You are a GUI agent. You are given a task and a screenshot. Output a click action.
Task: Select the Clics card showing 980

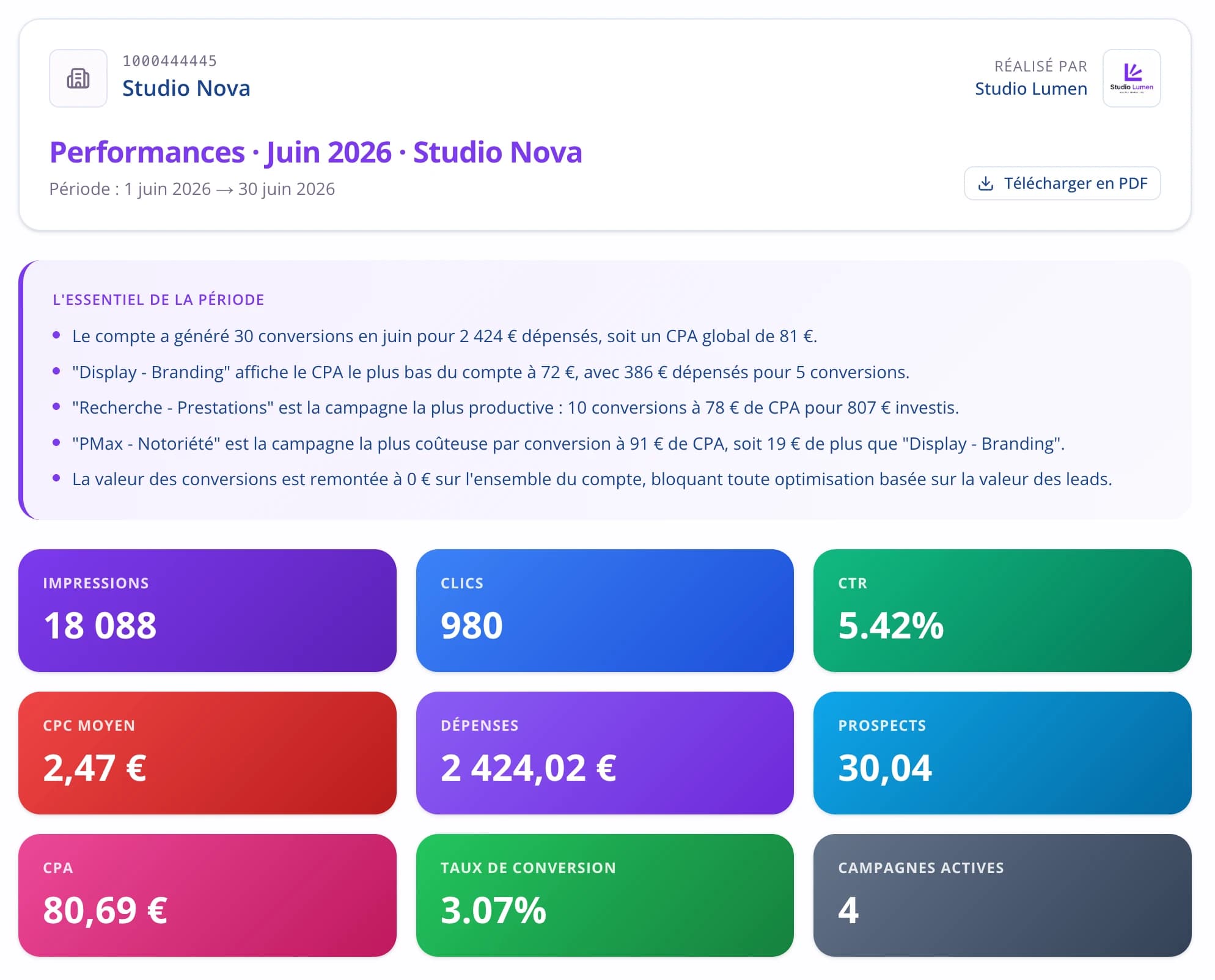[x=604, y=610]
